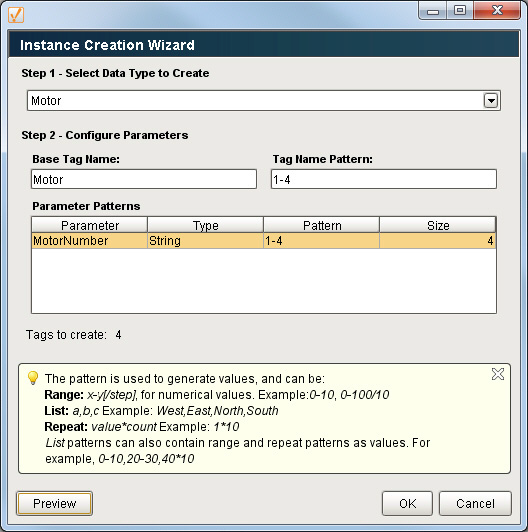Focus the Base Tag Name field
528x532 pixels.
pyautogui.click(x=144, y=179)
